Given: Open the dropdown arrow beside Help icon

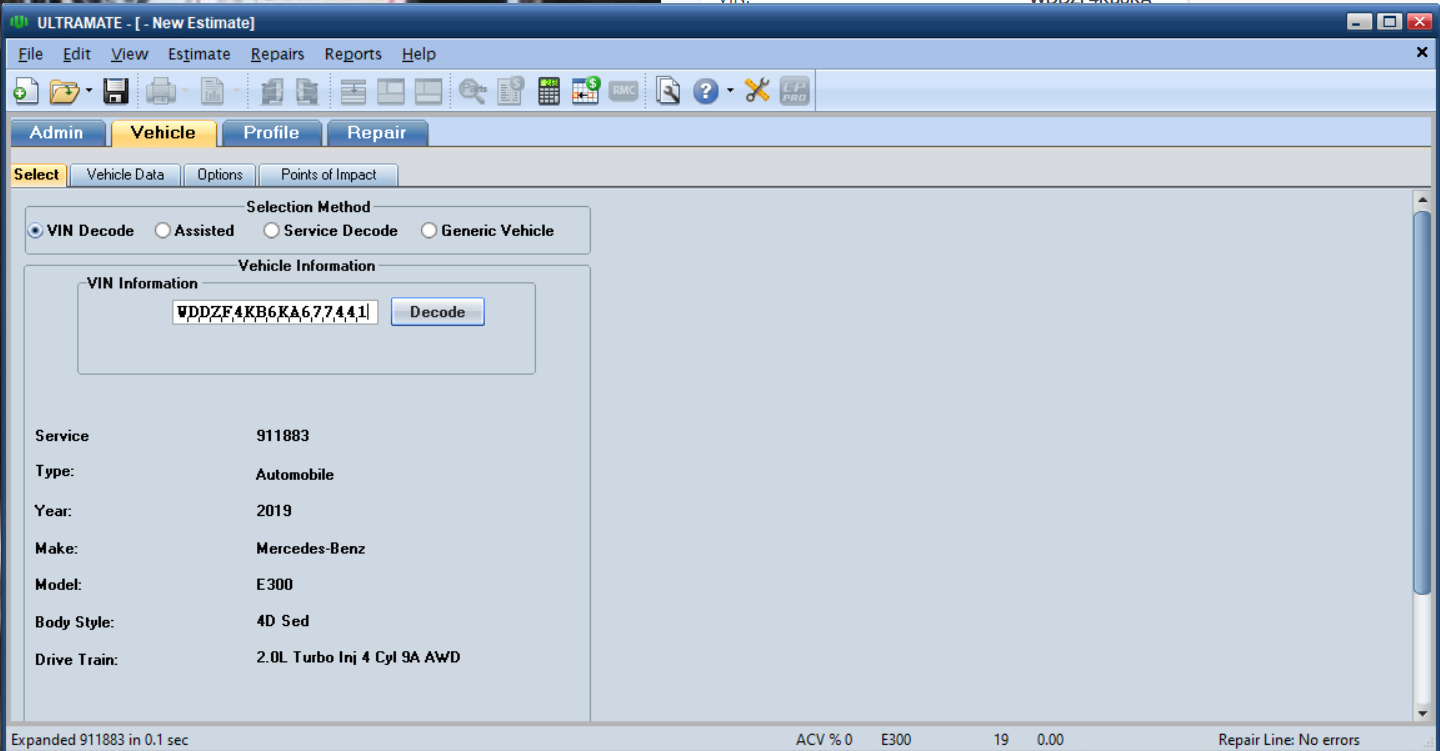Looking at the screenshot, I should pos(730,92).
